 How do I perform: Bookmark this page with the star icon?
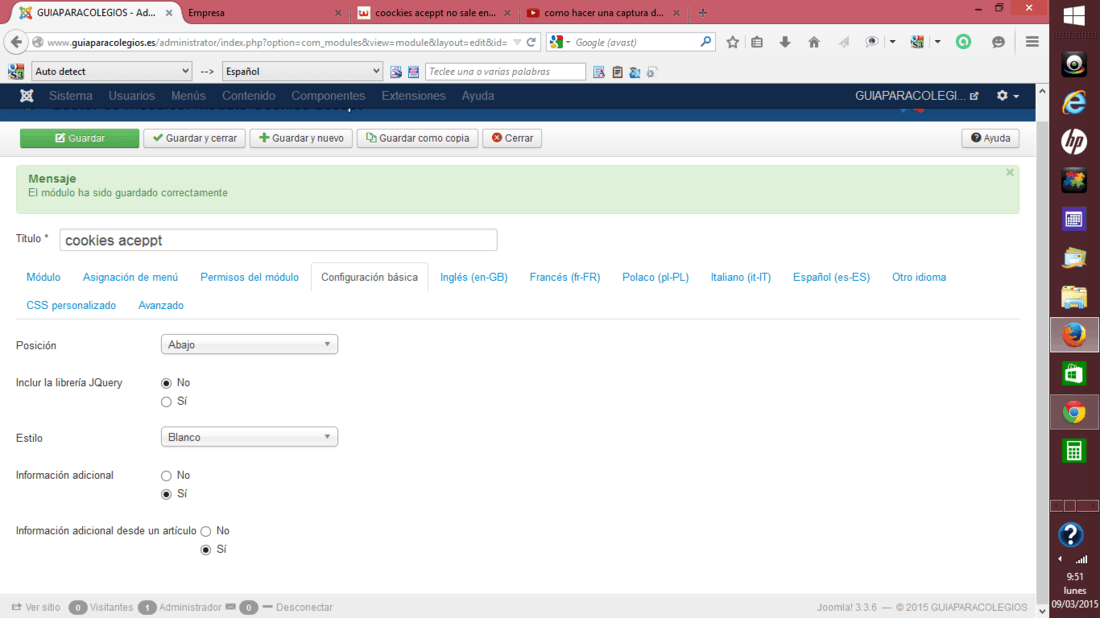coord(732,42)
